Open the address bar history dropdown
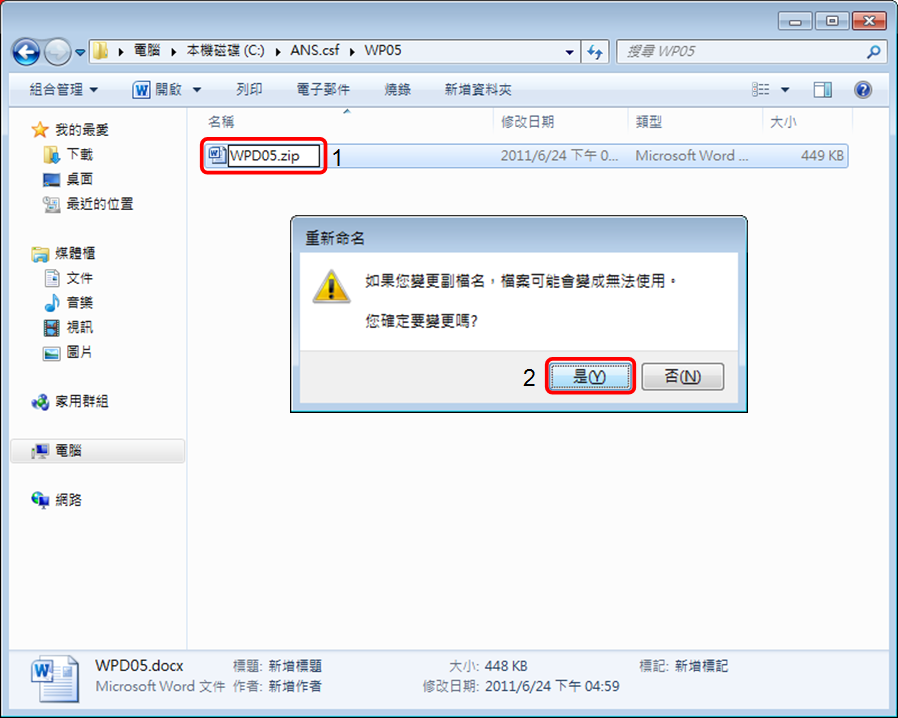The width and height of the screenshot is (898, 718). (569, 52)
